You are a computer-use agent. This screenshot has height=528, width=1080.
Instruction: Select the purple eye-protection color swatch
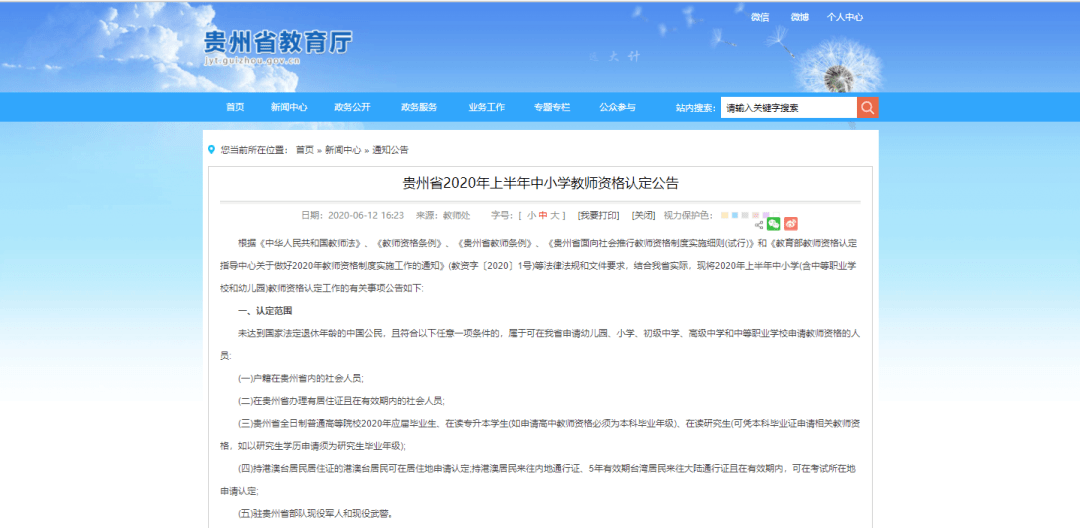pos(766,215)
